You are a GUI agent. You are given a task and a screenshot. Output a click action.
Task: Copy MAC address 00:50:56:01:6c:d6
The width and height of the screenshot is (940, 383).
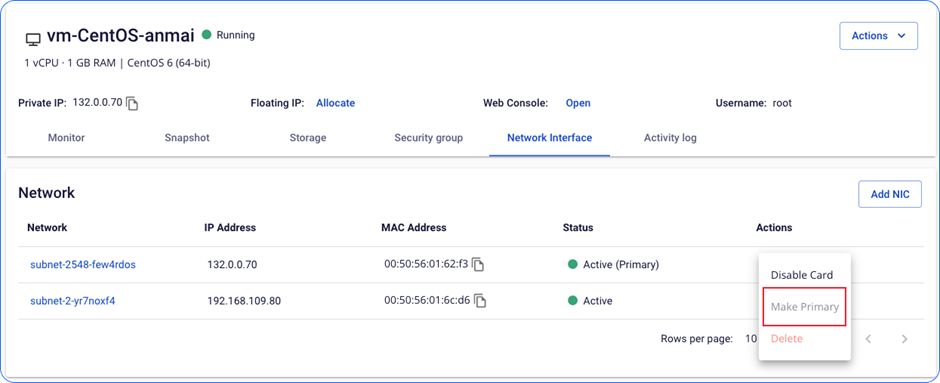[480, 301]
